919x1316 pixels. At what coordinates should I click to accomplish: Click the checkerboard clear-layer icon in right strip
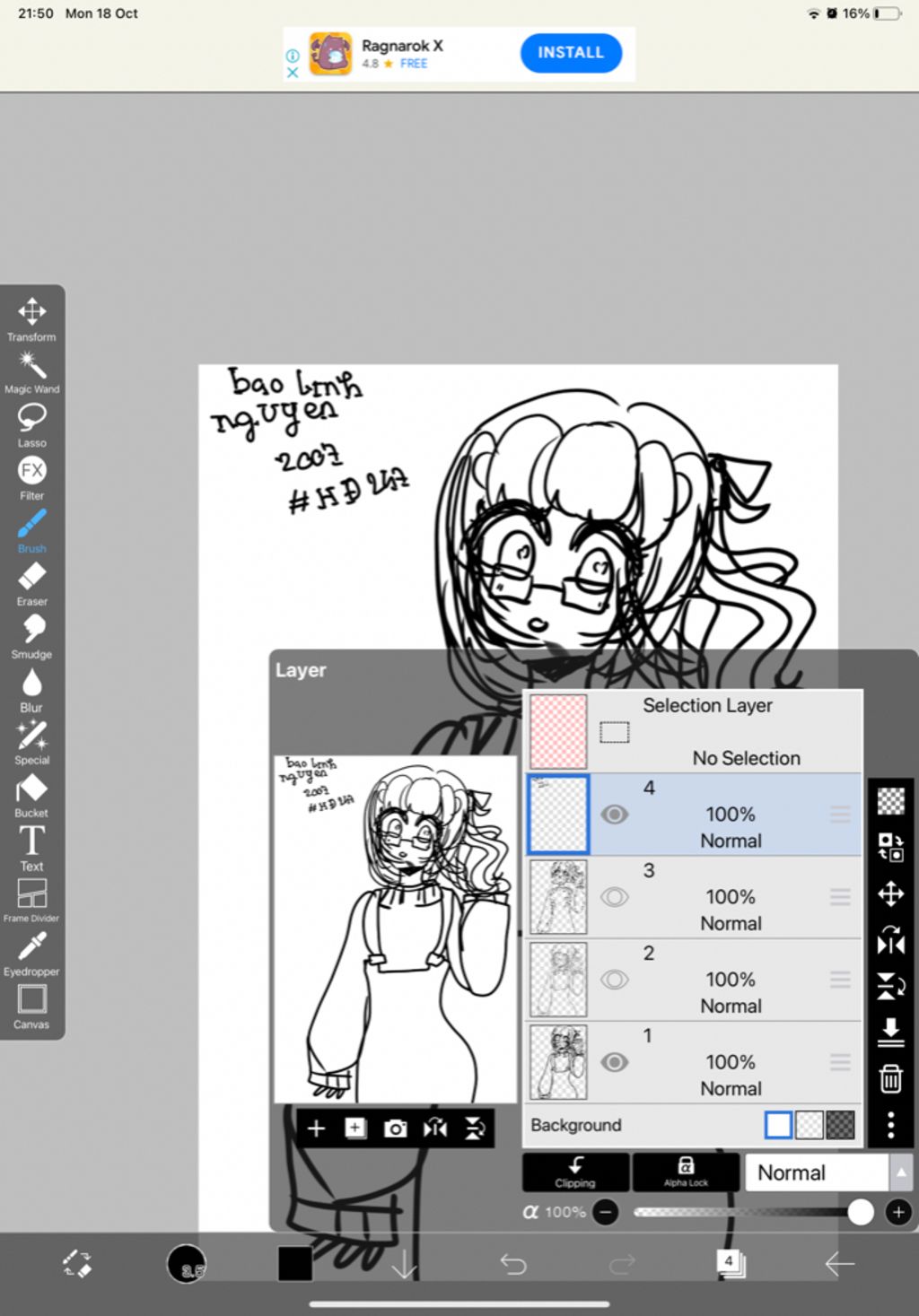point(890,800)
